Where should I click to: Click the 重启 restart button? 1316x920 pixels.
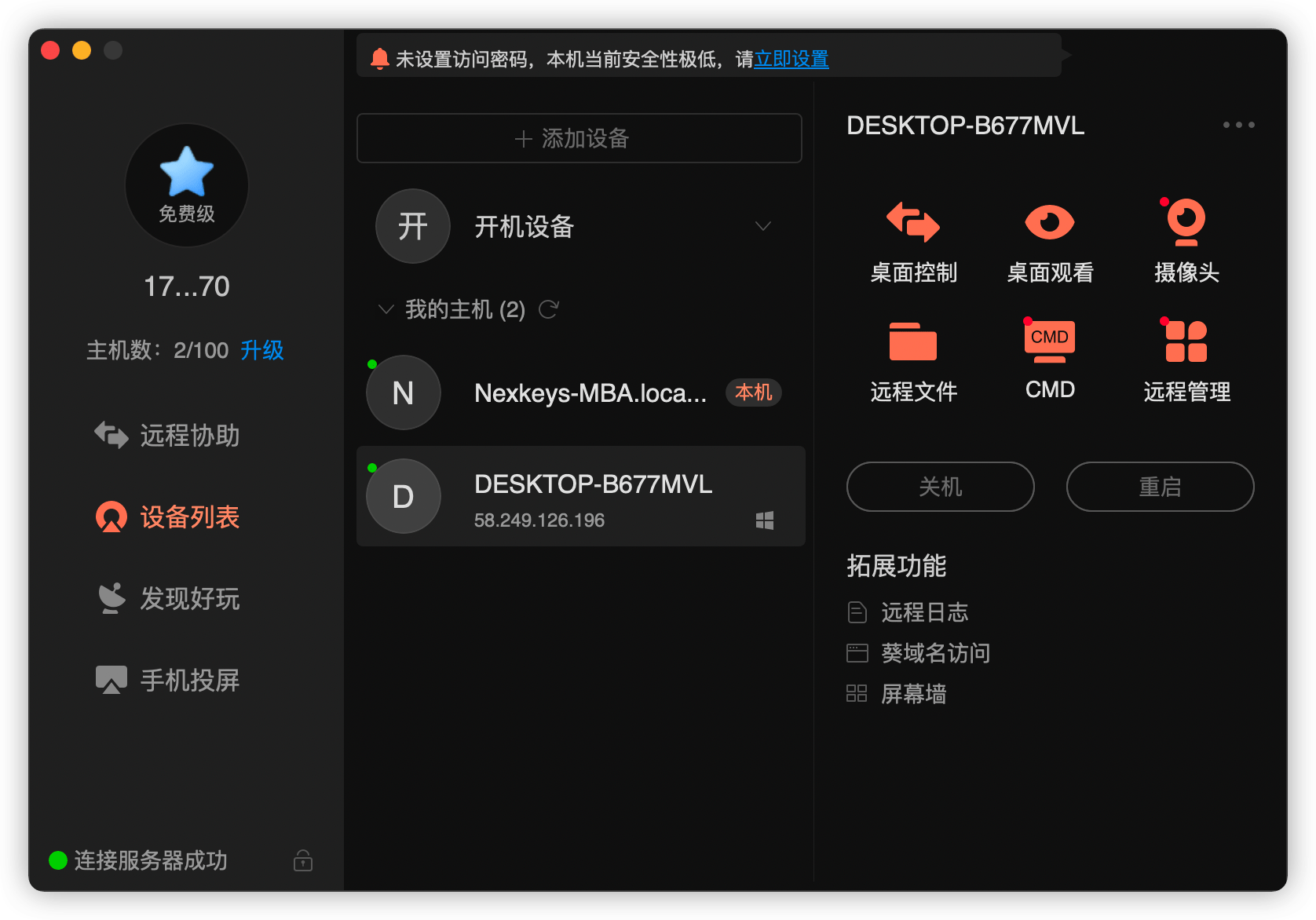point(1161,487)
